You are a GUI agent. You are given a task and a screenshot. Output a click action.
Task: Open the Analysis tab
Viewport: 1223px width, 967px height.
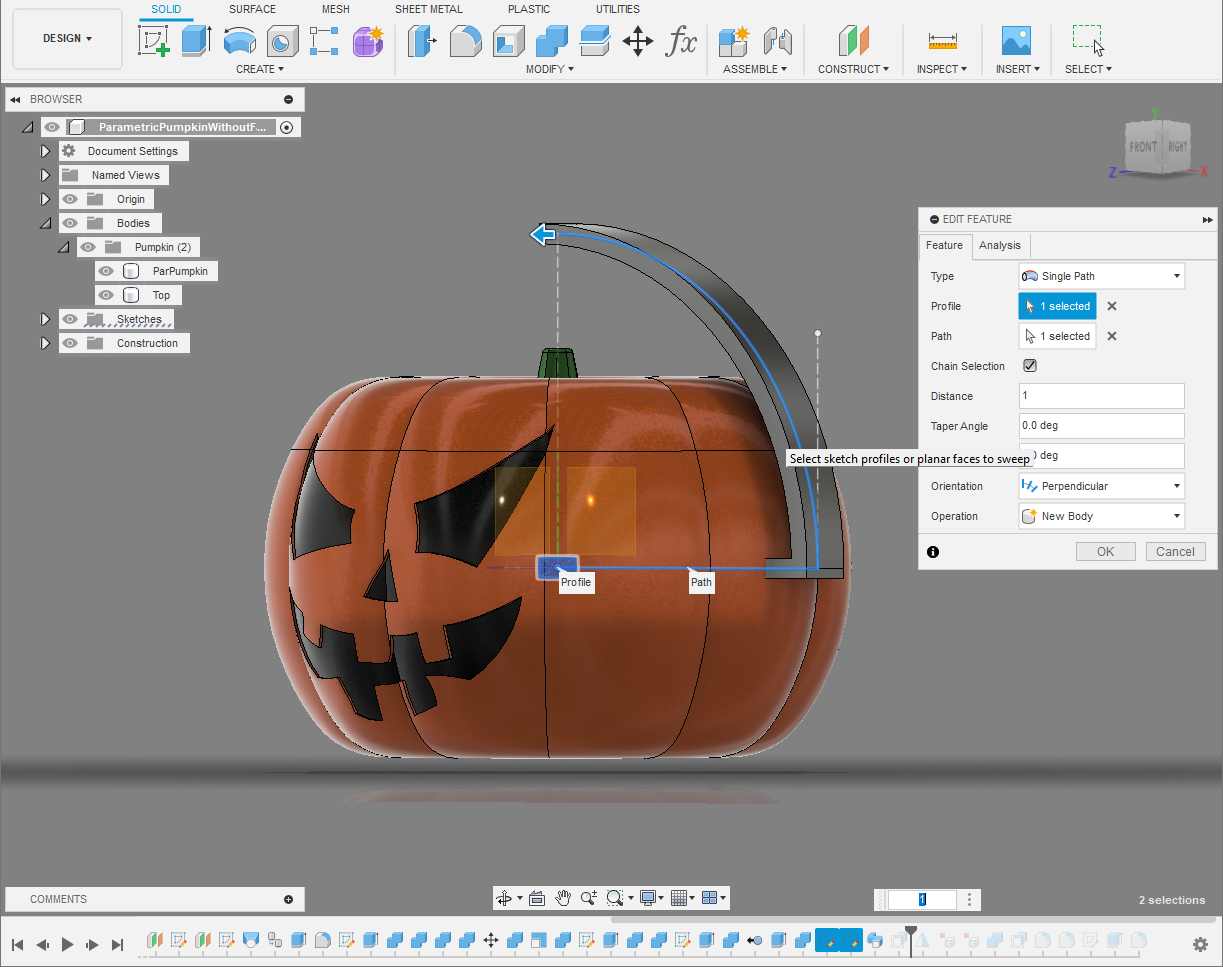click(999, 245)
